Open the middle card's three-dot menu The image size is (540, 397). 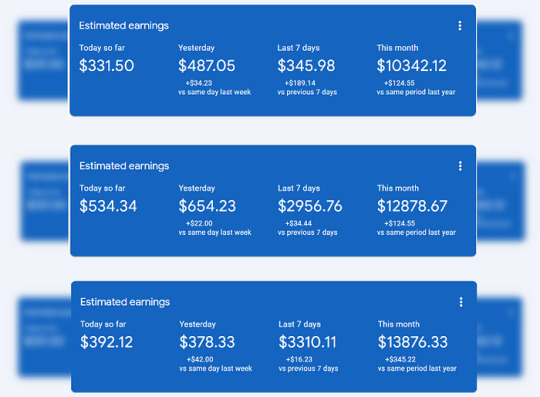pyautogui.click(x=460, y=166)
